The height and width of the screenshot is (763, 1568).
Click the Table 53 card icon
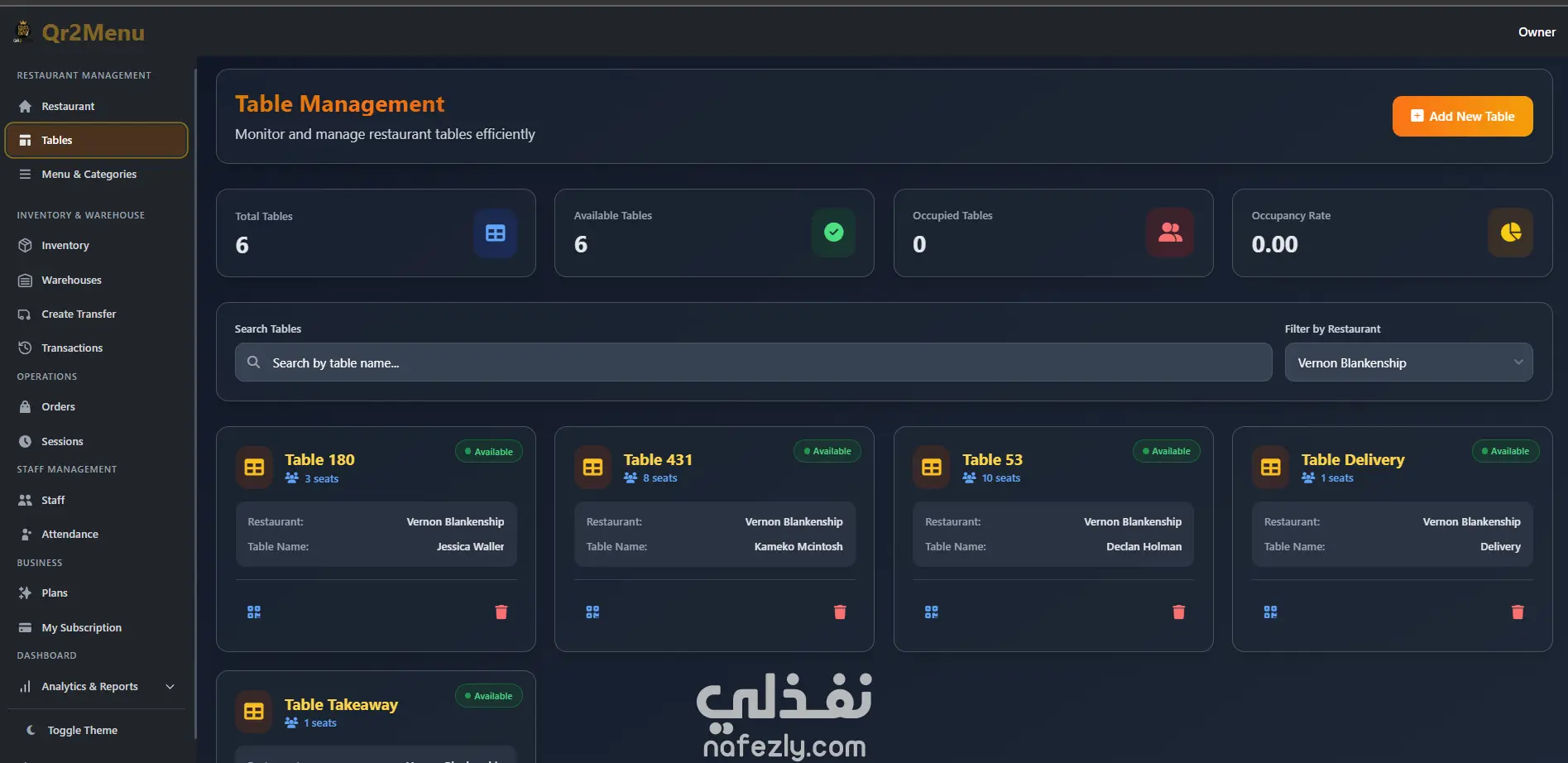pos(932,468)
